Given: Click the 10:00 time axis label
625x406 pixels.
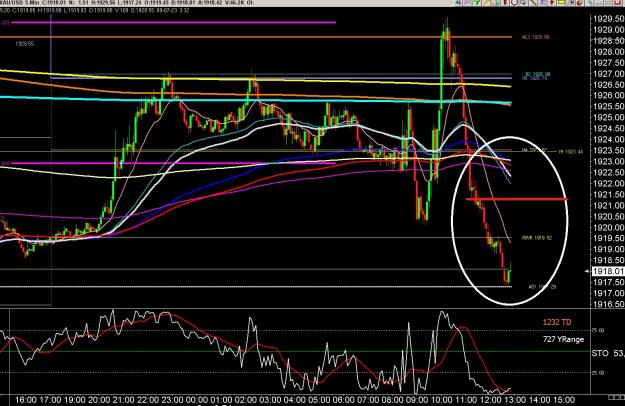Looking at the screenshot, I should (x=442, y=400).
